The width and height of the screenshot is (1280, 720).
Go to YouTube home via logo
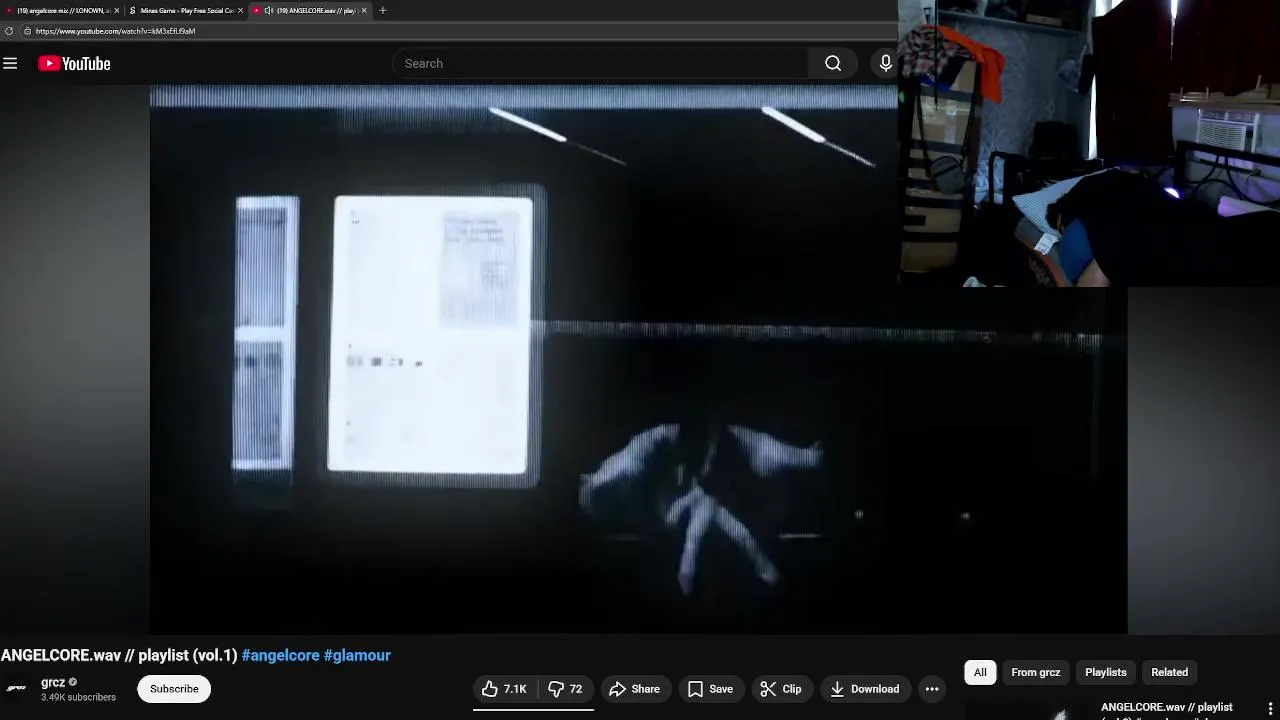click(x=74, y=64)
